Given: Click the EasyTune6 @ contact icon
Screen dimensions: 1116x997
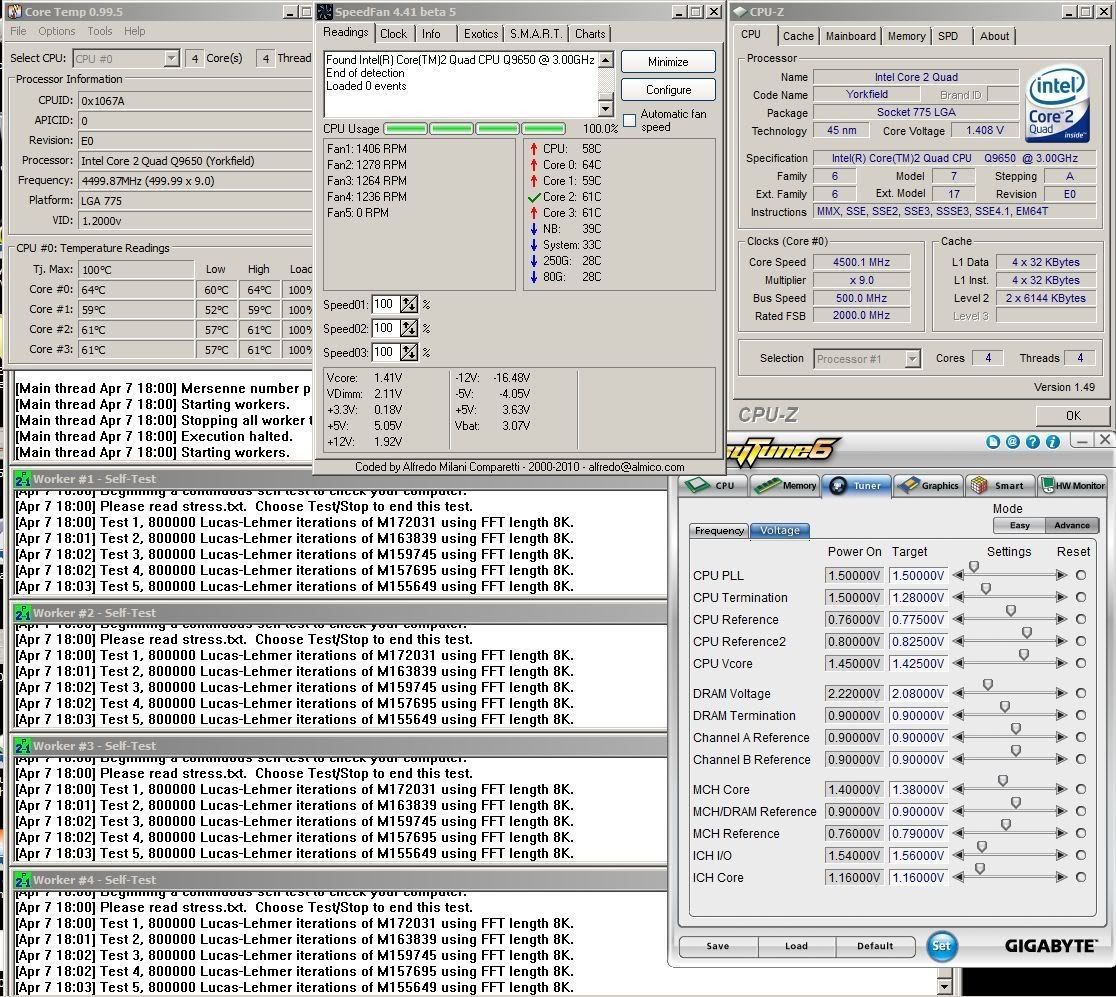Looking at the screenshot, I should (1013, 442).
